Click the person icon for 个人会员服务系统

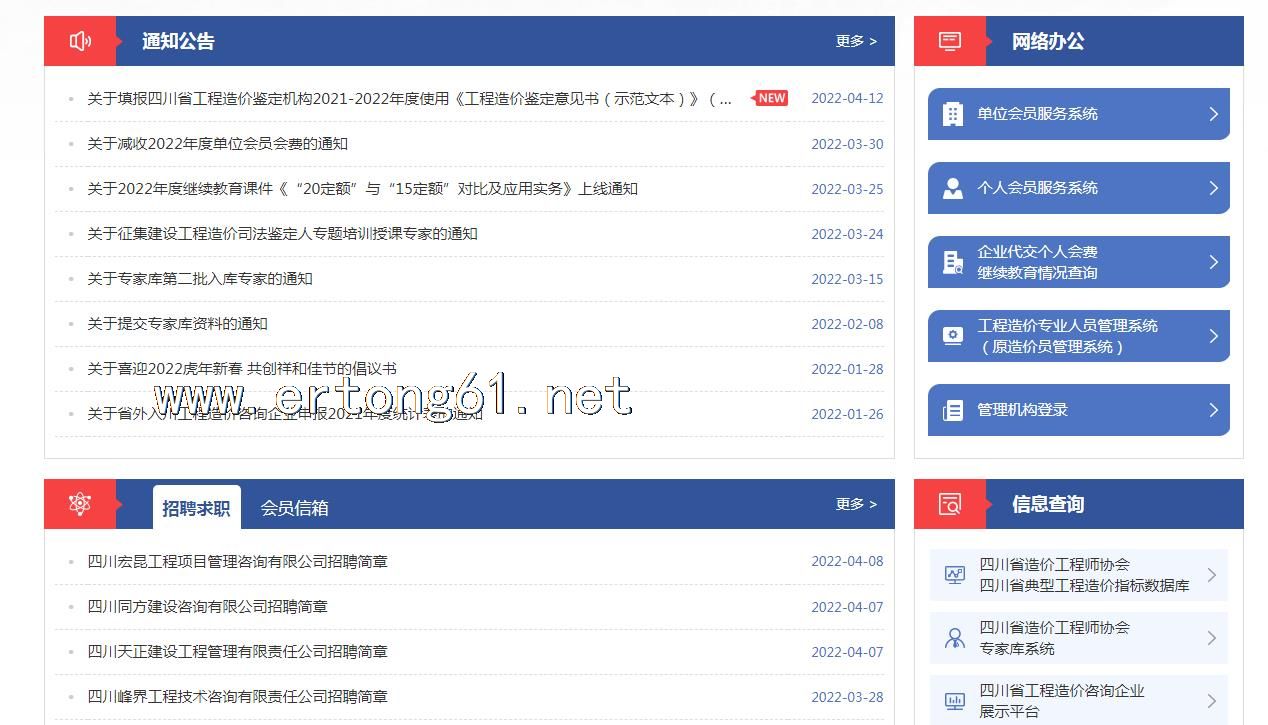pyautogui.click(x=953, y=188)
